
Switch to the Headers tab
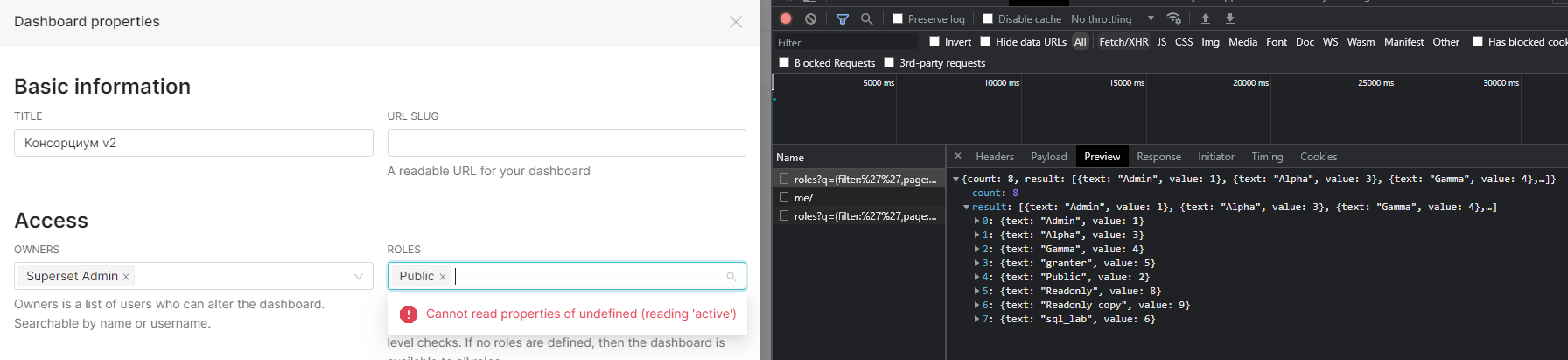pyautogui.click(x=995, y=157)
